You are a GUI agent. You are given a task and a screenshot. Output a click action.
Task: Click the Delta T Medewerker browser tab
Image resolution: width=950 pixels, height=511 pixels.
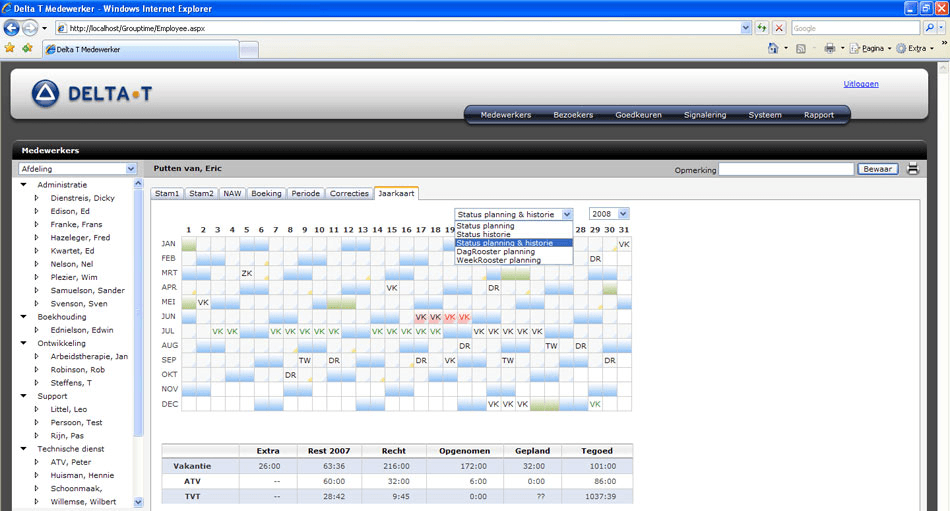tap(141, 50)
